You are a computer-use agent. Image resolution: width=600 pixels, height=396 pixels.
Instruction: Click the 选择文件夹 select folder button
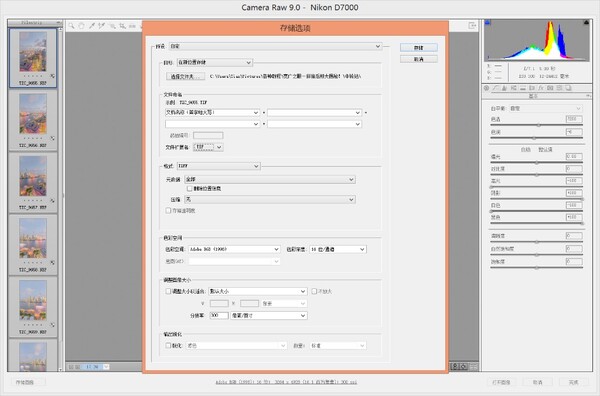pos(185,77)
